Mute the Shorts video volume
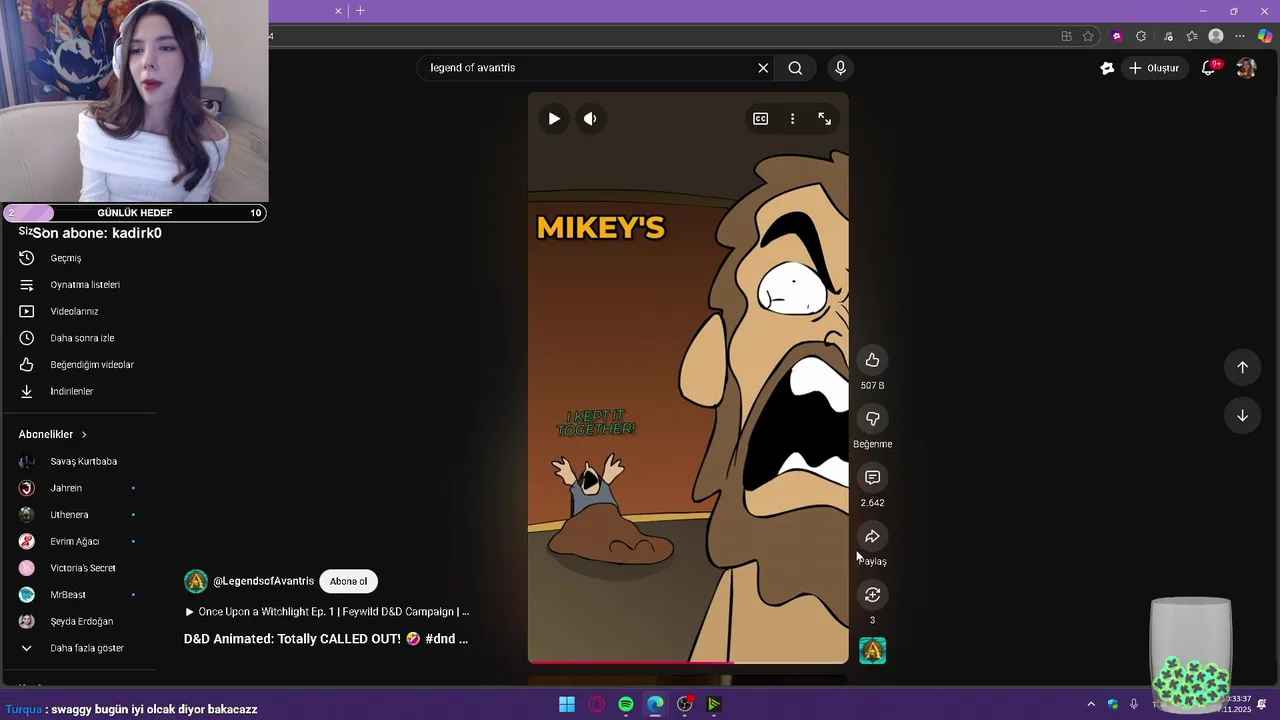The image size is (1280, 720). [590, 118]
